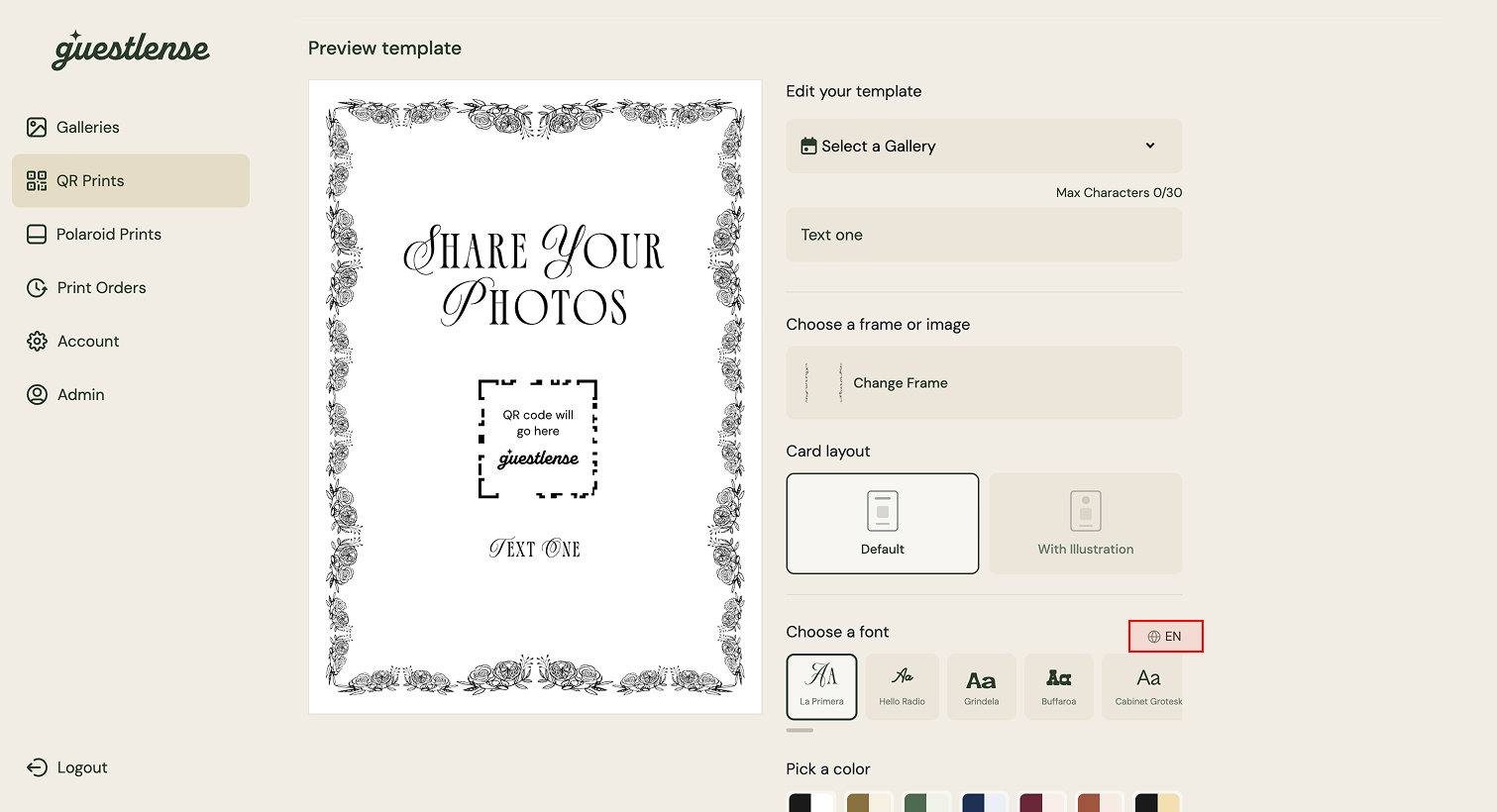
Task: Select the Default card layout
Action: click(883, 523)
